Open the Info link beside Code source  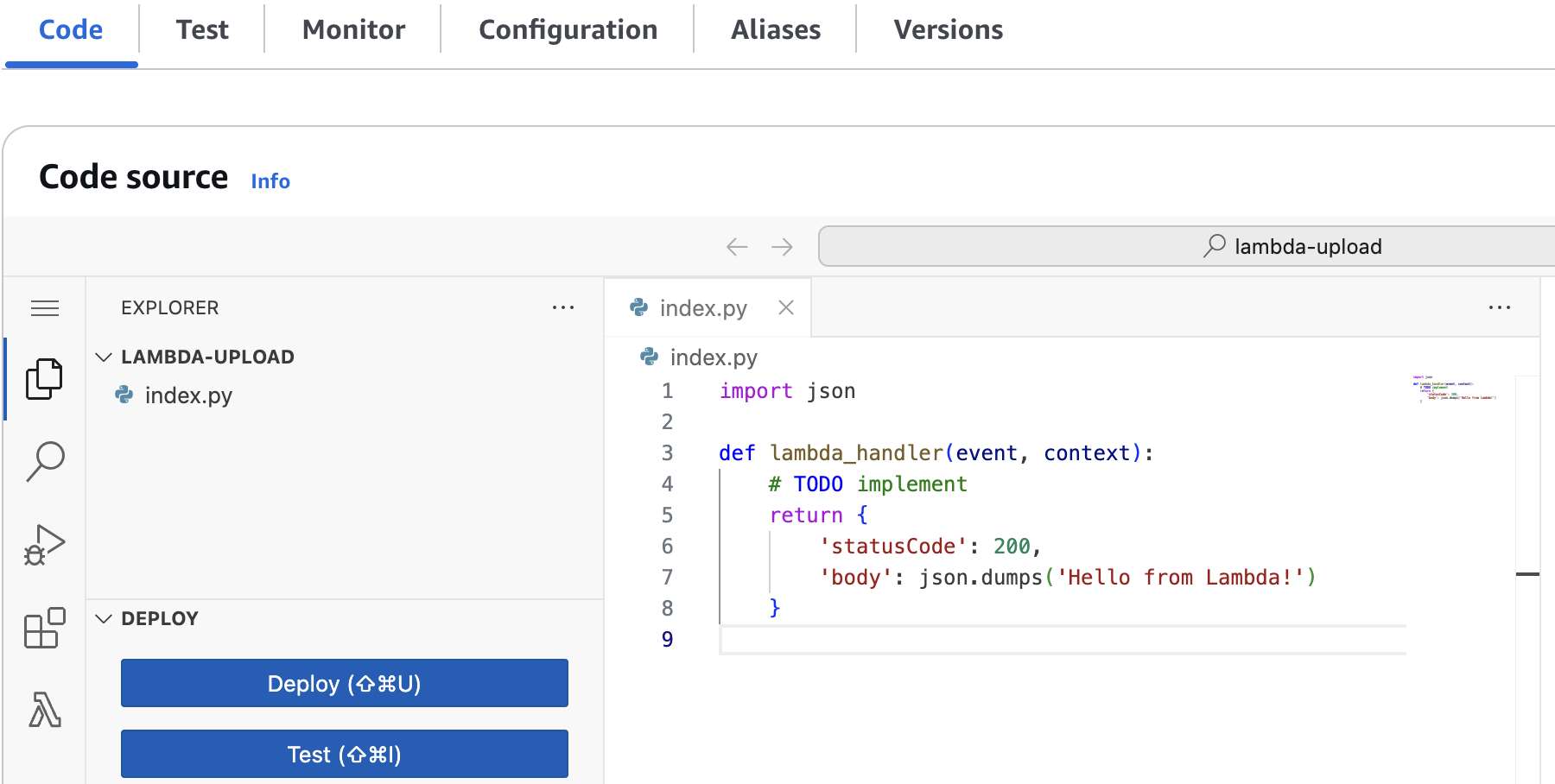[x=270, y=181]
